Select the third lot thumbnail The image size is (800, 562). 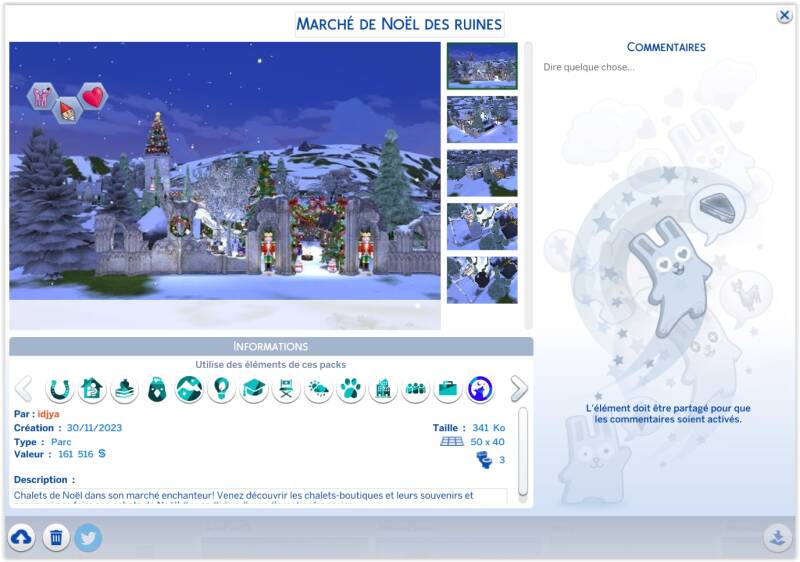coord(482,173)
